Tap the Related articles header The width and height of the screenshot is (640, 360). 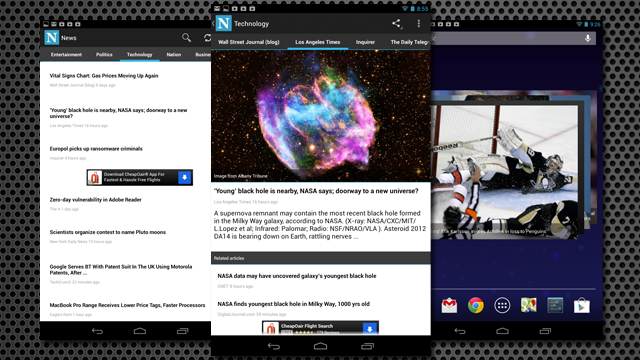click(x=321, y=258)
